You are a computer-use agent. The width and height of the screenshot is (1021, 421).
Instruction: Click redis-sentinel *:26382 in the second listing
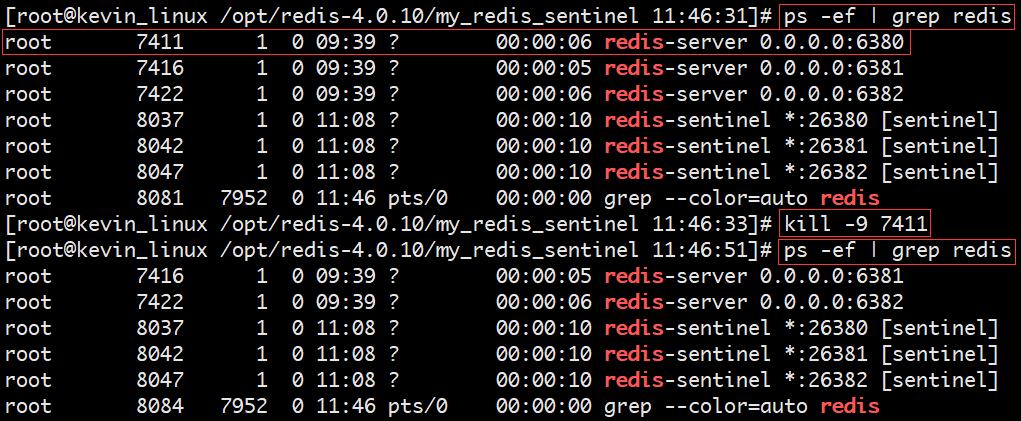click(x=736, y=381)
